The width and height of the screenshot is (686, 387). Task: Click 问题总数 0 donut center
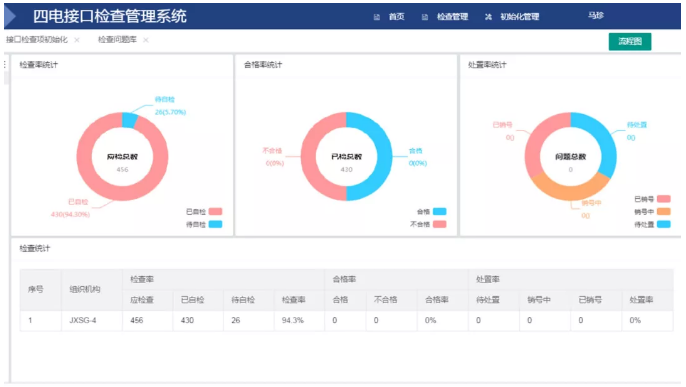(570, 162)
